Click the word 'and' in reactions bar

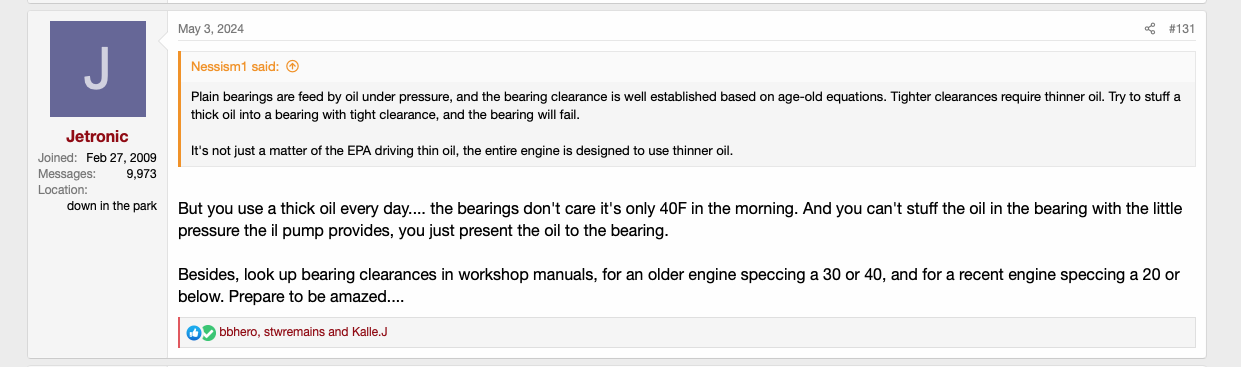point(338,332)
